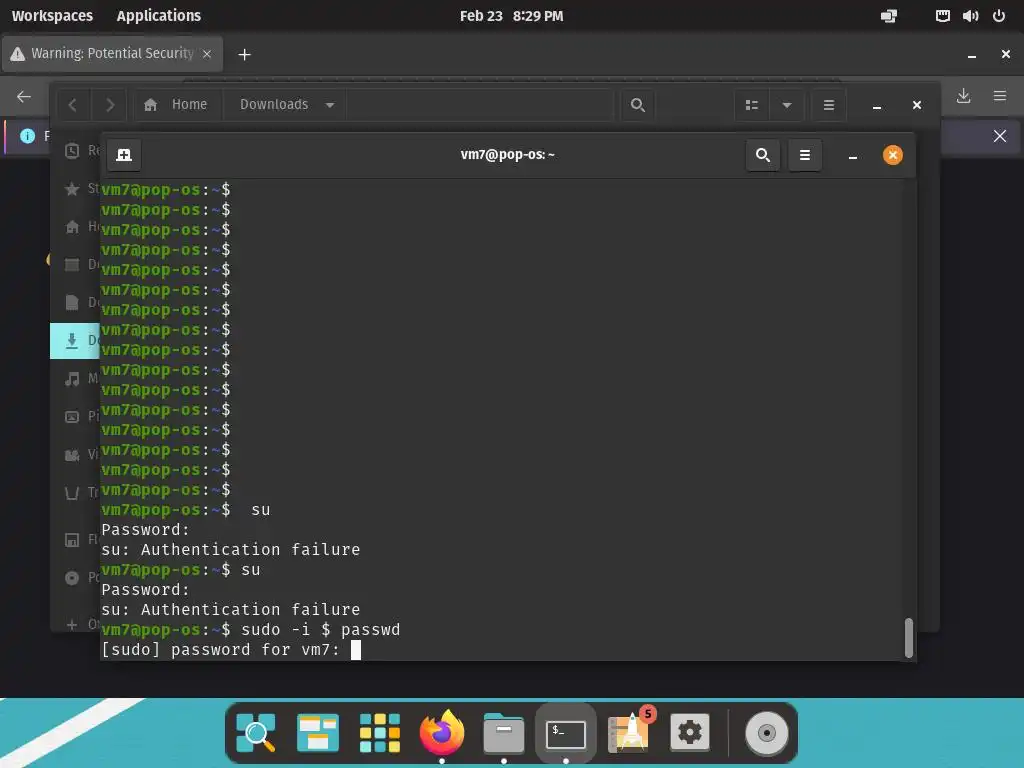Open Workspaces overview
1024x768 pixels.
tap(52, 16)
